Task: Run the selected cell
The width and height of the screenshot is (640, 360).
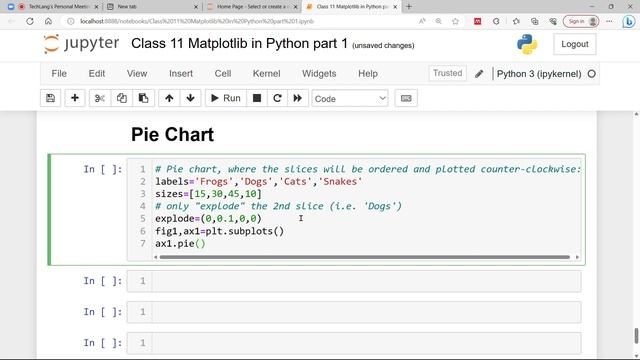Action: pyautogui.click(x=226, y=98)
